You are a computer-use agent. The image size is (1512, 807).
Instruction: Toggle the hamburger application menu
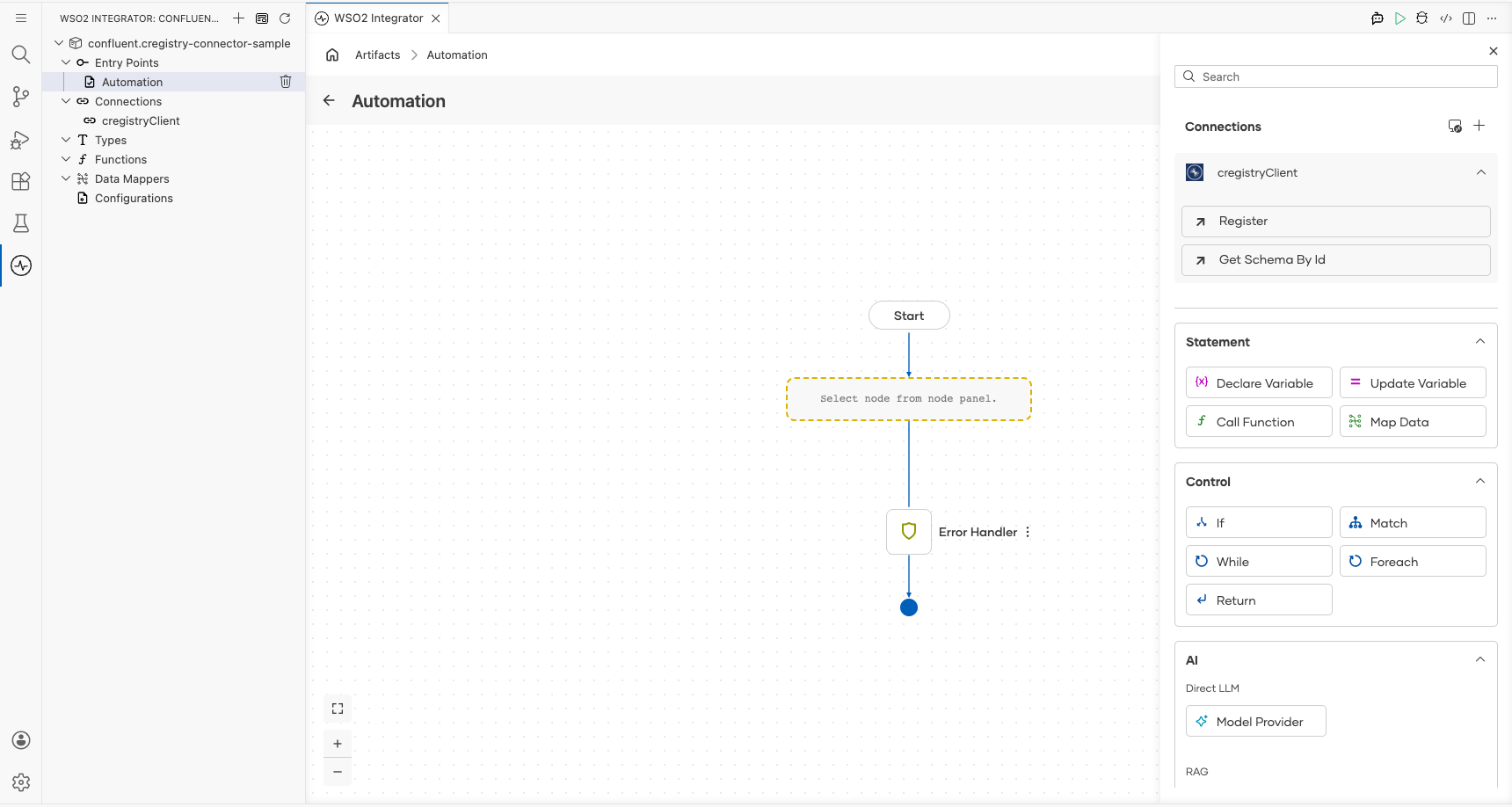pos(21,18)
